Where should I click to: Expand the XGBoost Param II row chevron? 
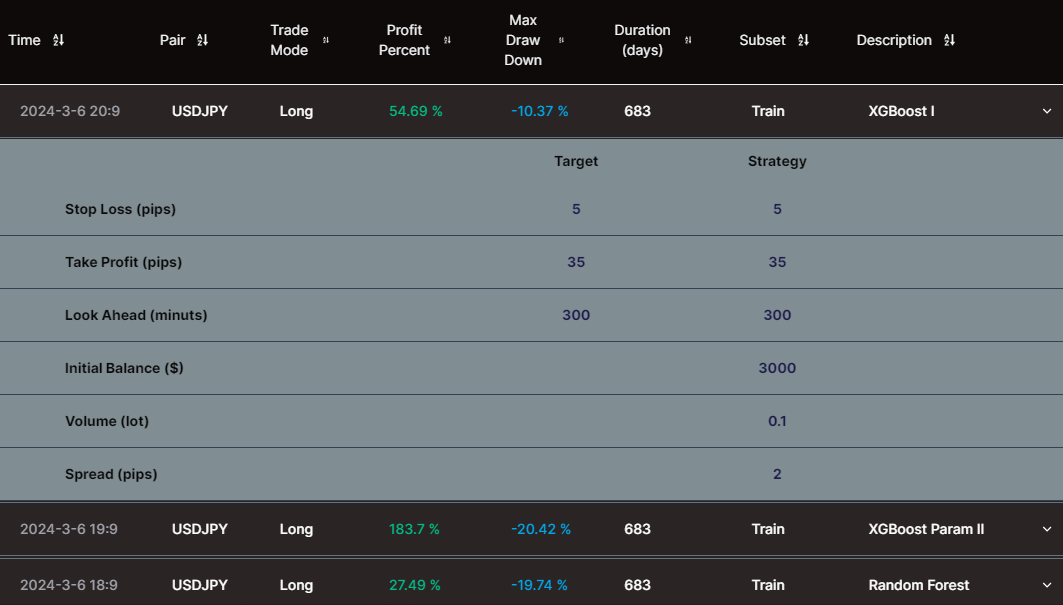[1047, 529]
